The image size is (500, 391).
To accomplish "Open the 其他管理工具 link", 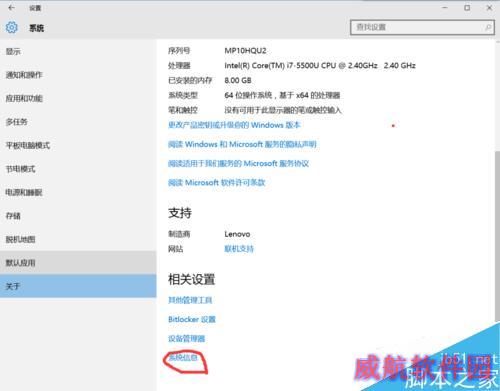I will (190, 300).
